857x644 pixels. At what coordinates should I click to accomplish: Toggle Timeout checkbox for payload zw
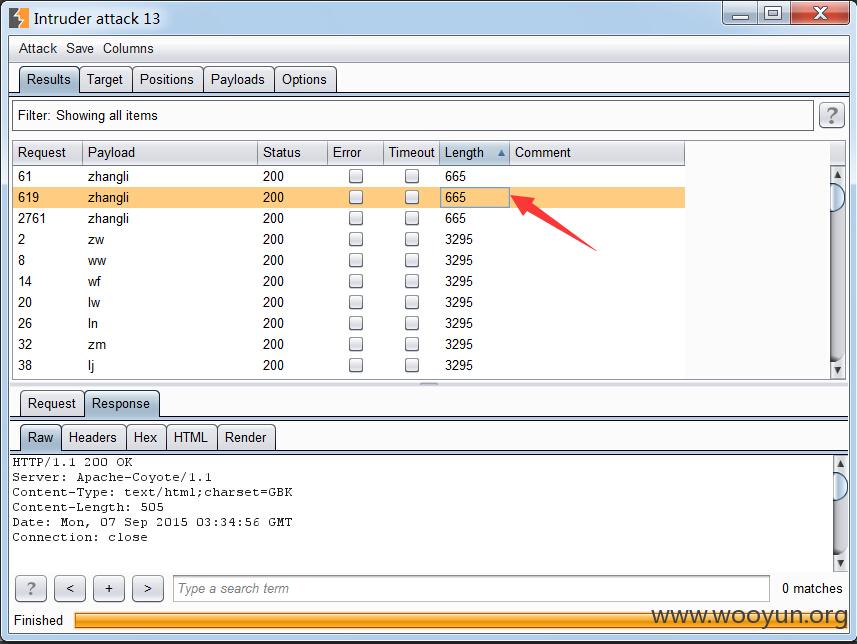(x=412, y=239)
